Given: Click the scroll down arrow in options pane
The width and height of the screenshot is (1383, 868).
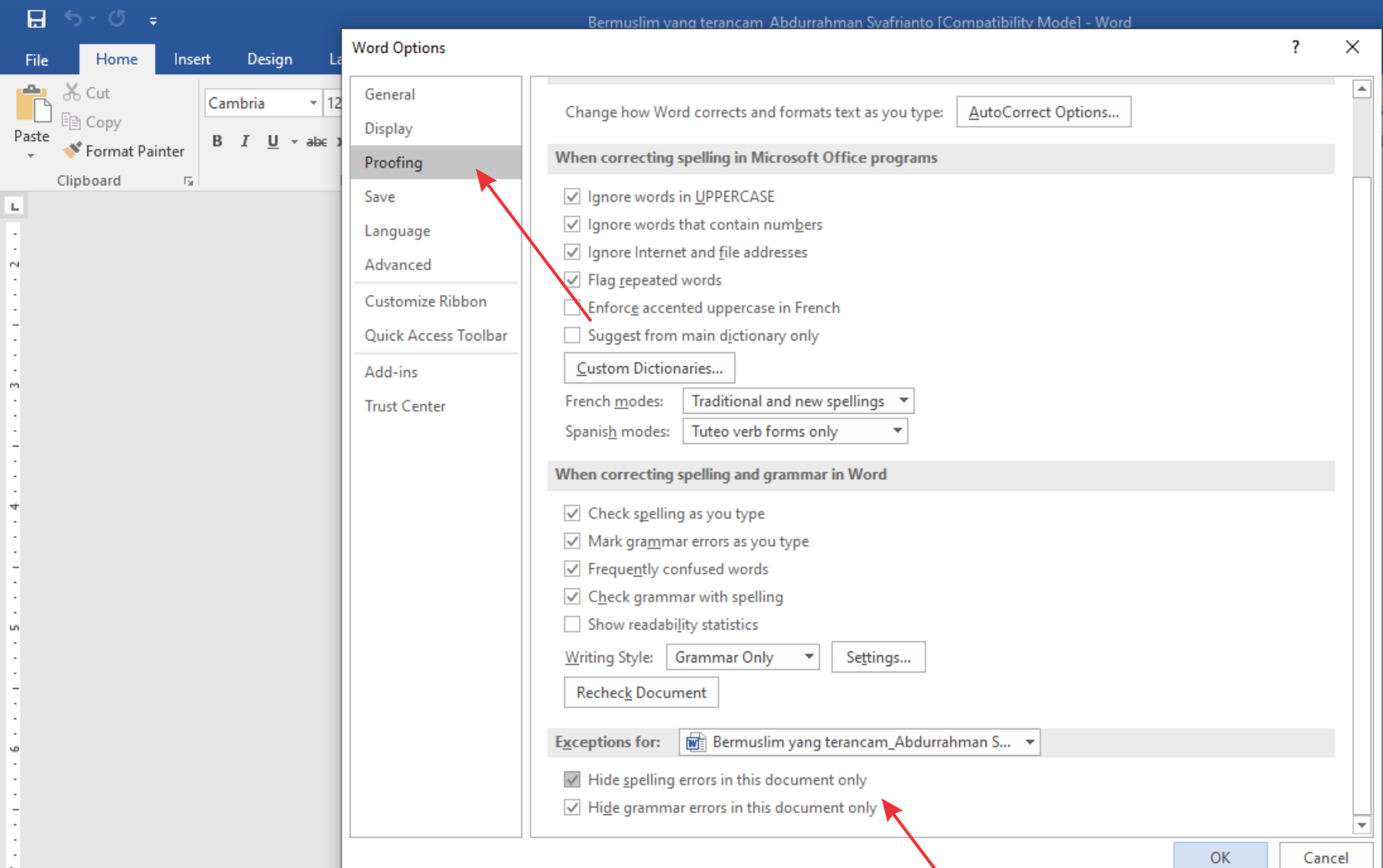Looking at the screenshot, I should coord(1361,825).
